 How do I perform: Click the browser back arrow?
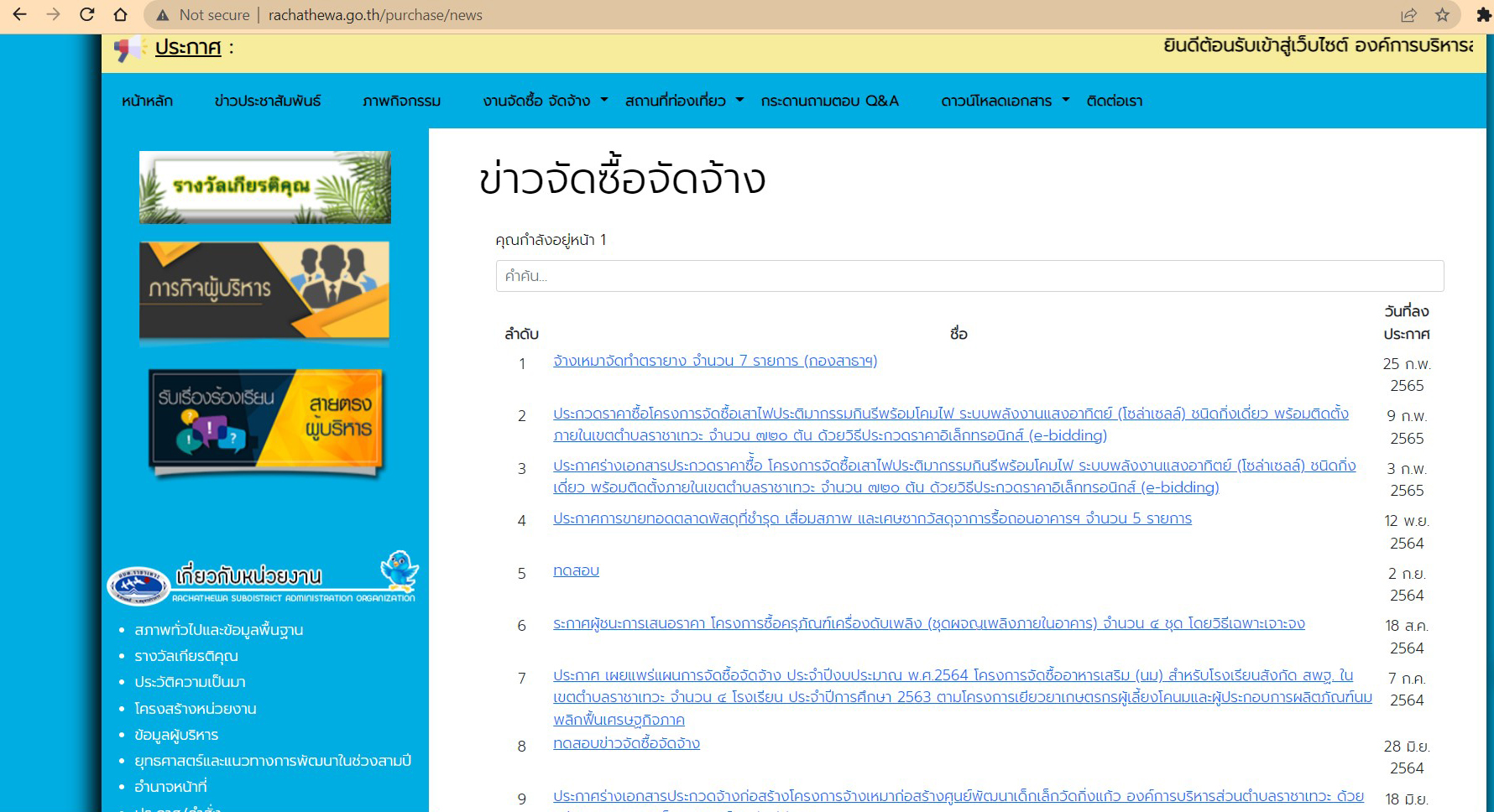point(20,15)
